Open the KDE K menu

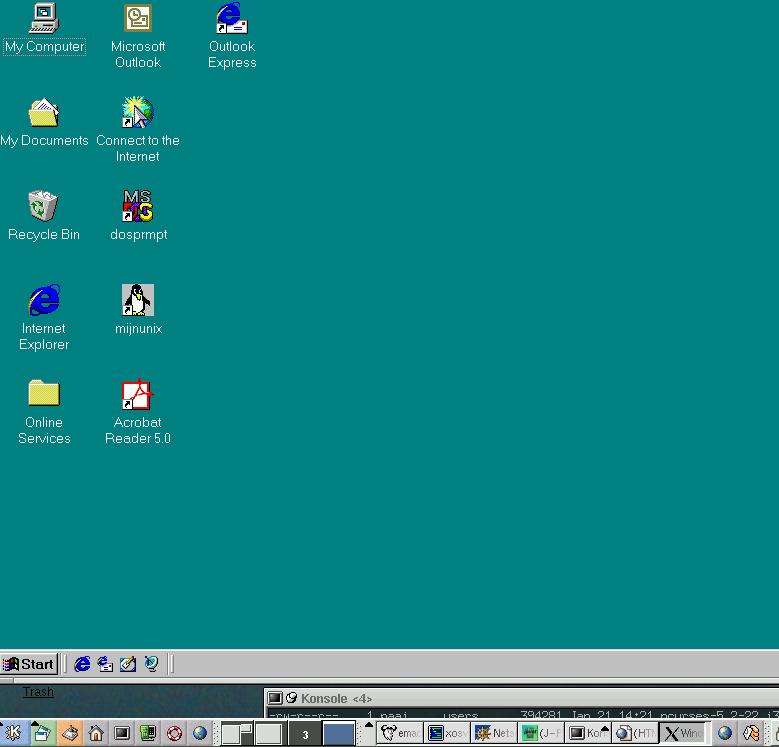14,733
